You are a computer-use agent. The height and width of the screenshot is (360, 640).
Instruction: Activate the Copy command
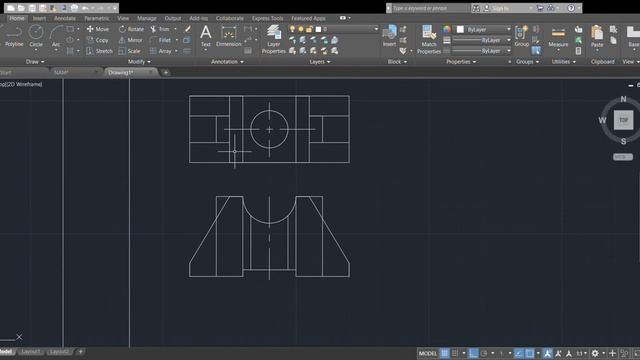(98, 40)
